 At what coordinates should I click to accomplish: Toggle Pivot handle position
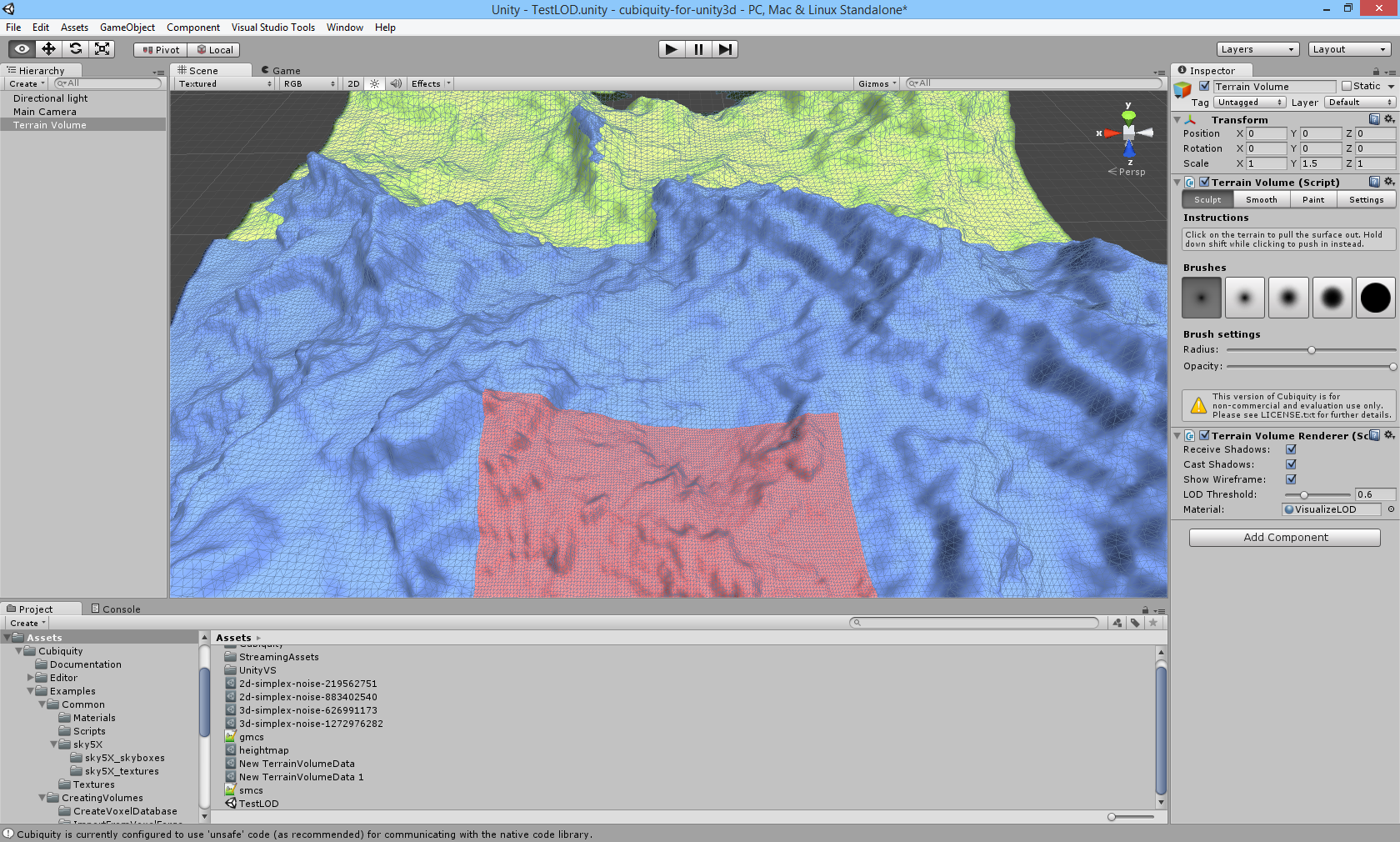point(161,50)
